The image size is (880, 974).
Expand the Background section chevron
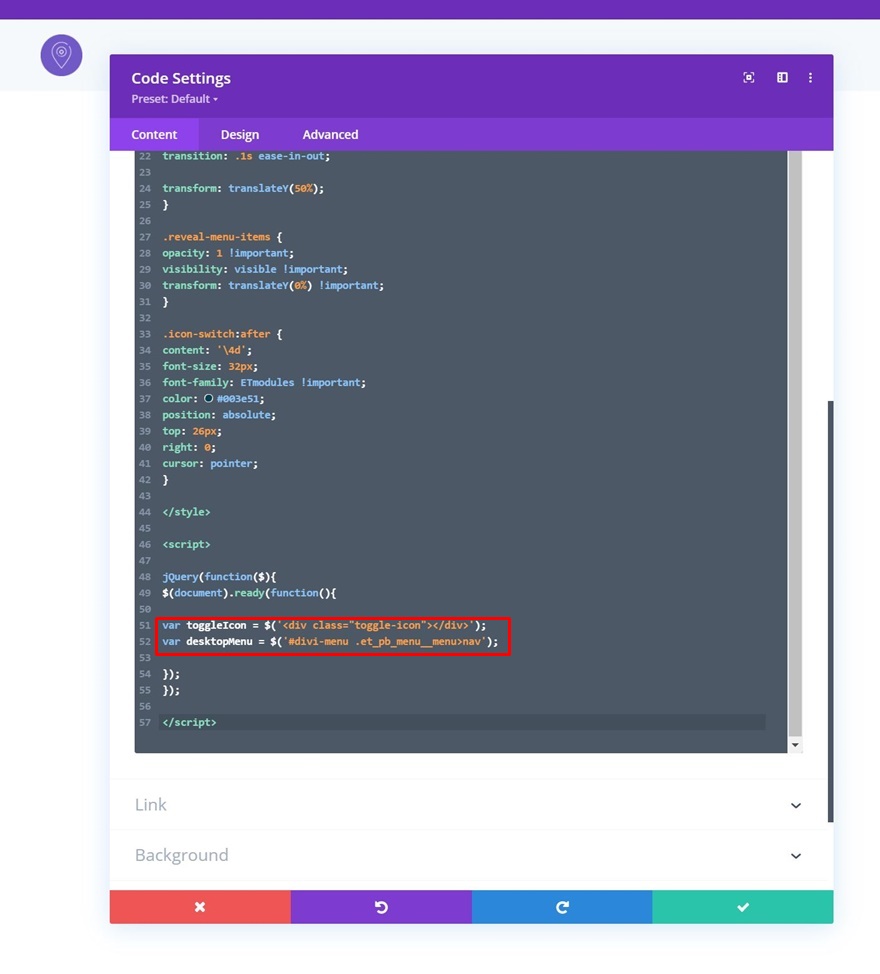[x=796, y=855]
